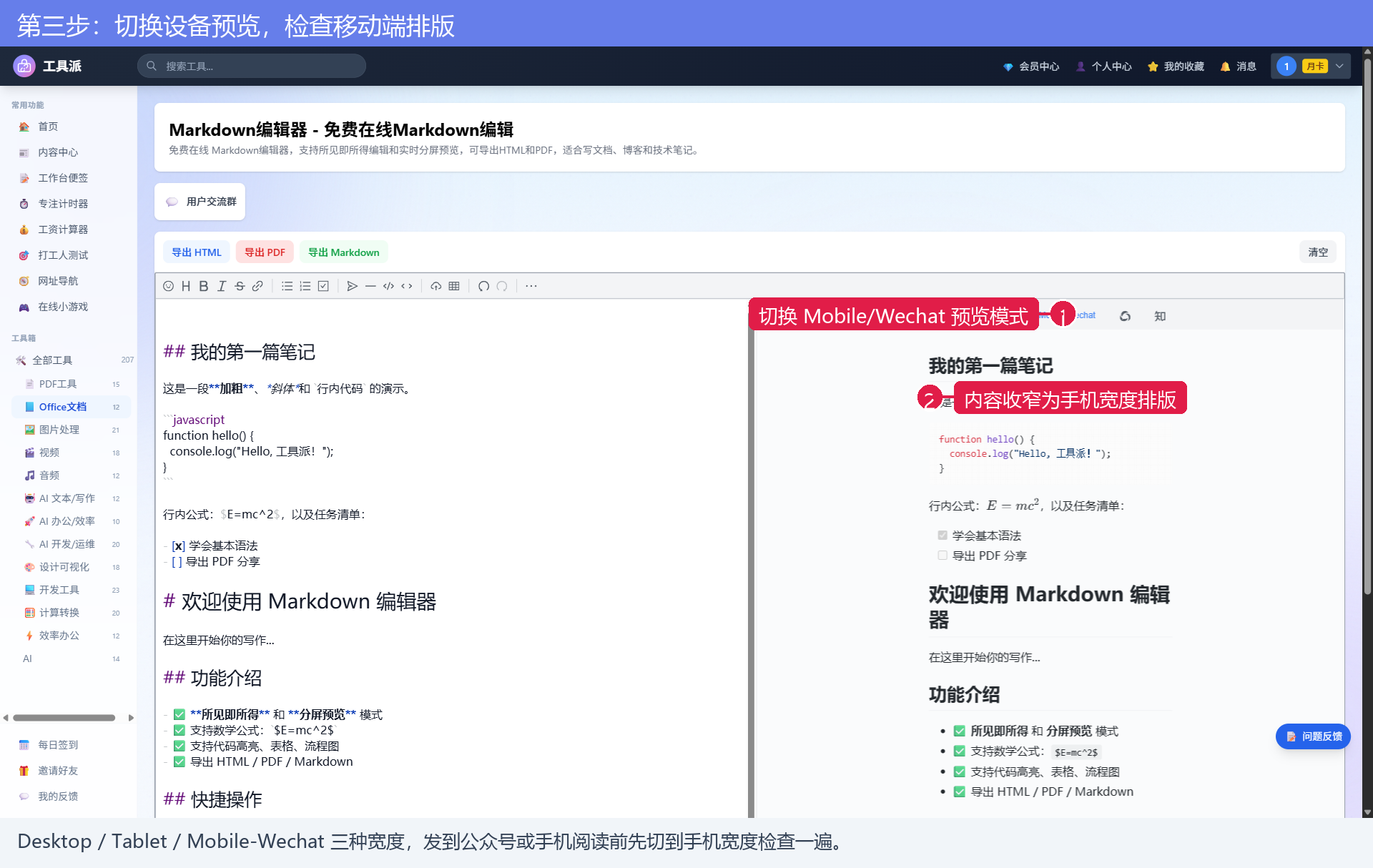
Task: Select the 效率办公 category
Action: point(72,636)
